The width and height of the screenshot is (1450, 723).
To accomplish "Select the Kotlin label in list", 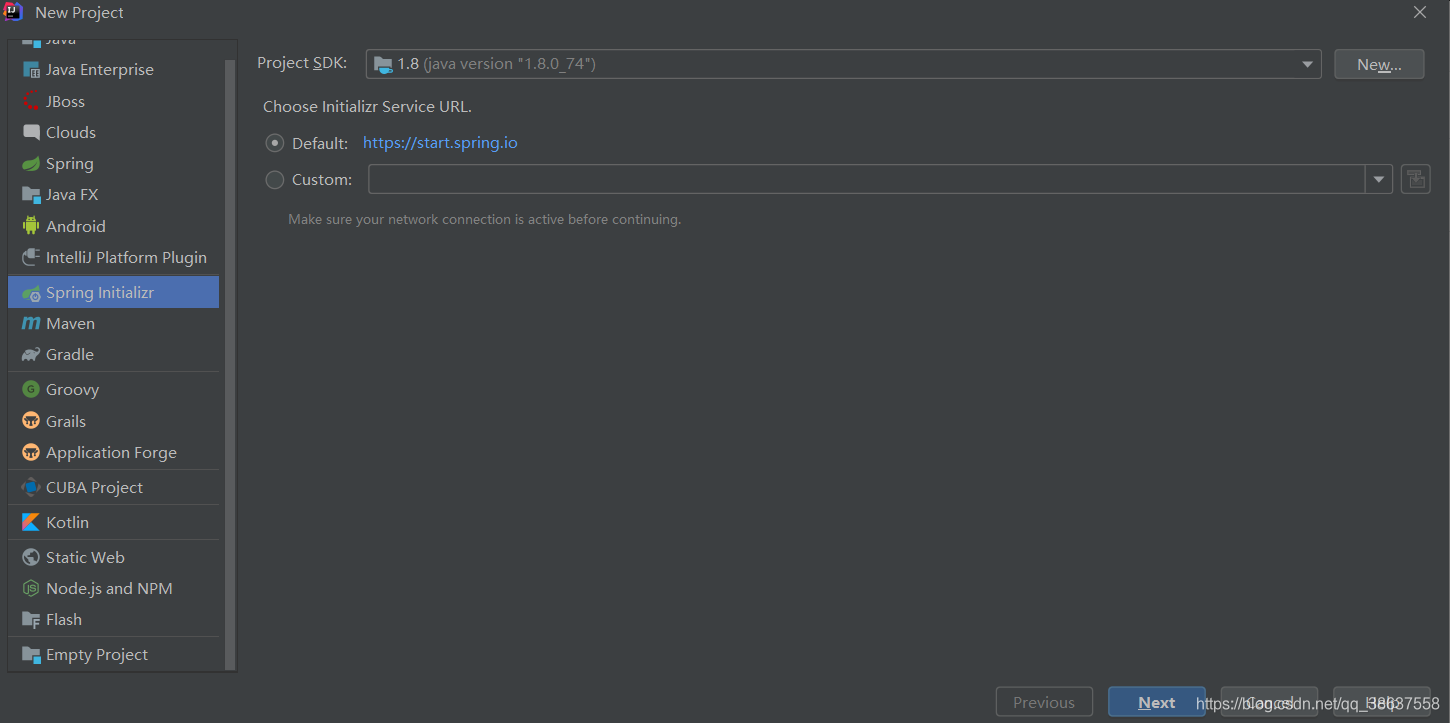I will (67, 522).
